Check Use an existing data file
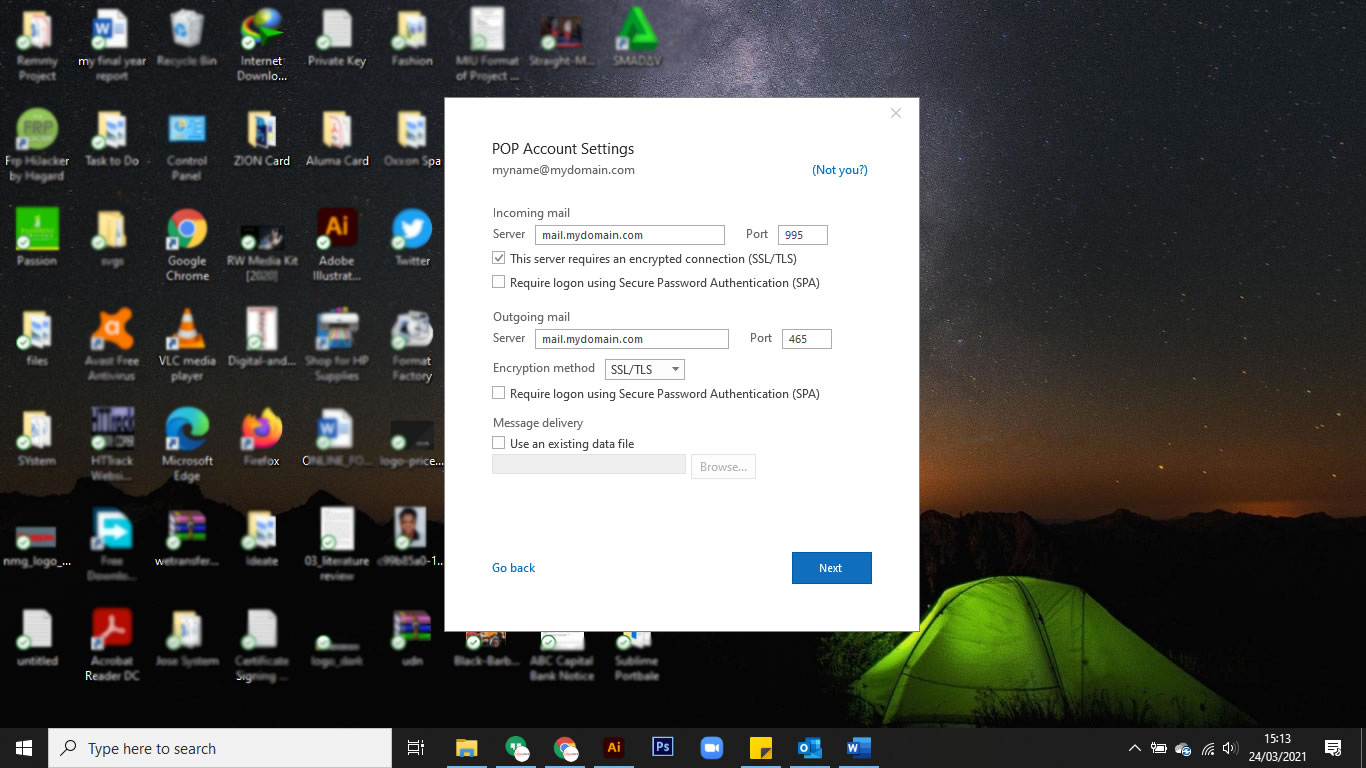The image size is (1366, 768). [499, 443]
